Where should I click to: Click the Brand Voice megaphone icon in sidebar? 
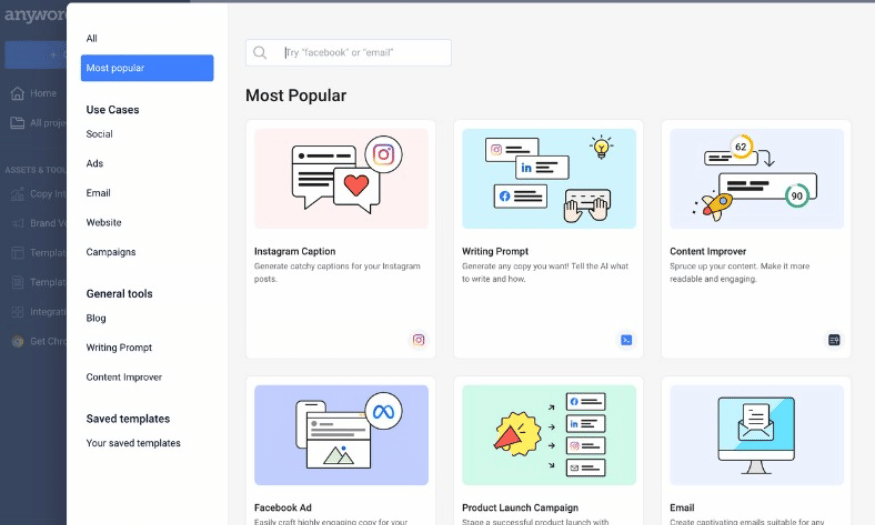18,223
